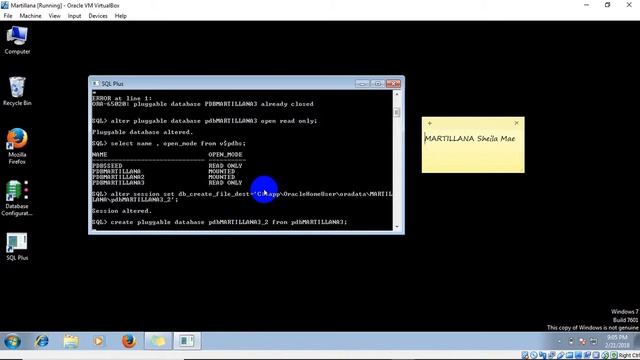Open the VirtualBox File menu
640x360 pixels.
[8, 16]
